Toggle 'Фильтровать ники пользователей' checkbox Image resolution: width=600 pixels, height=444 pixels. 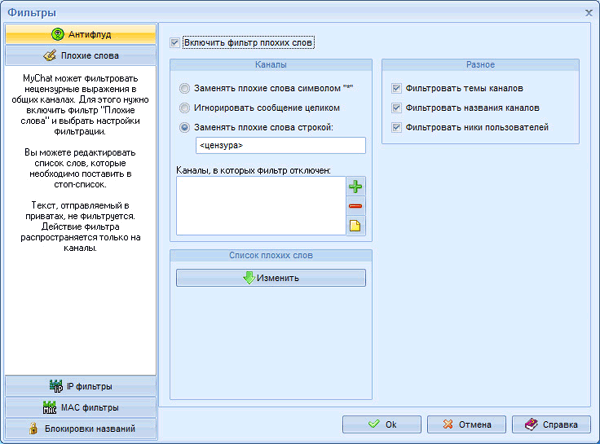396,127
